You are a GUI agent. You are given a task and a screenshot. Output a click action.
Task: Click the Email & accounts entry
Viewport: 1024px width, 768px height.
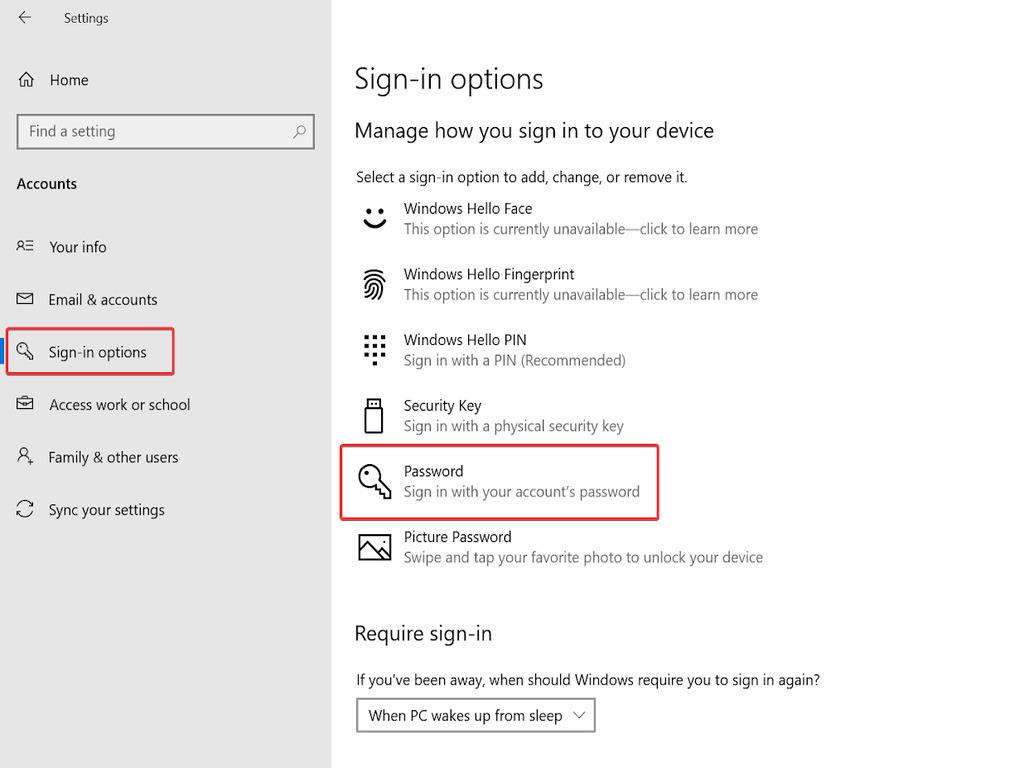[x=103, y=299]
